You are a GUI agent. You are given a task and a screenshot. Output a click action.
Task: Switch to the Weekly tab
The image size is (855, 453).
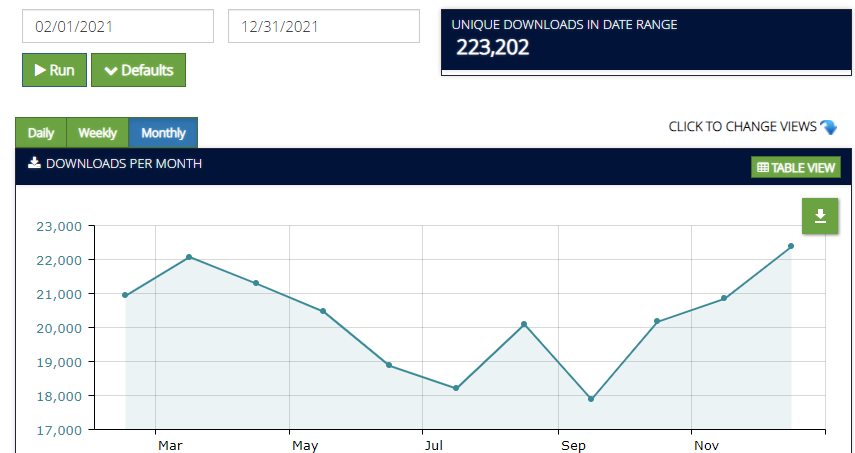coord(98,133)
